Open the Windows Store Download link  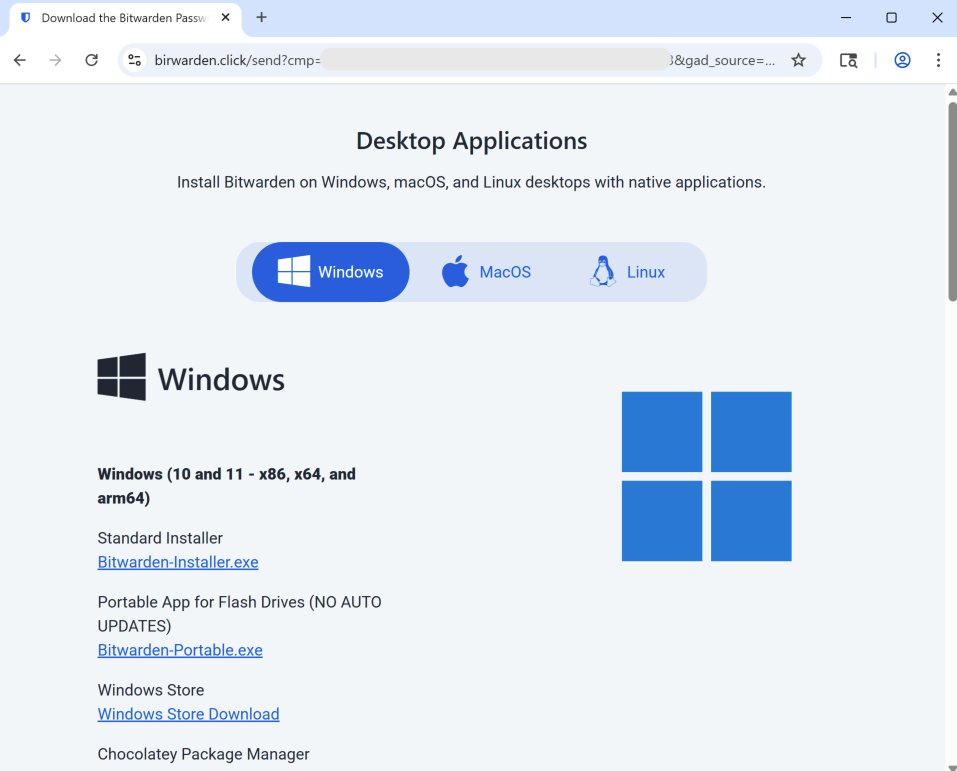tap(188, 714)
